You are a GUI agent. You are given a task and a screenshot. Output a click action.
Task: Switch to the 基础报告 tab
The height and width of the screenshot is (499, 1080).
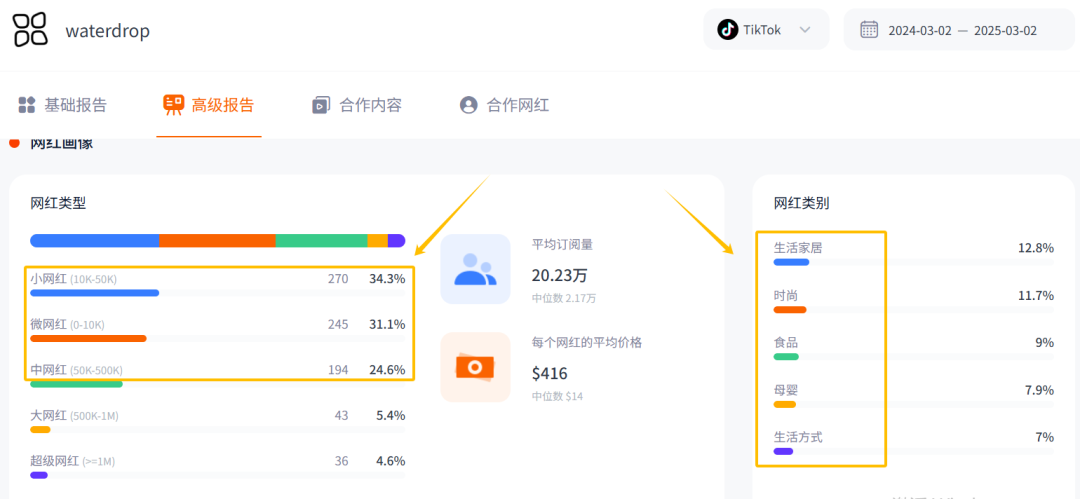[x=63, y=105]
